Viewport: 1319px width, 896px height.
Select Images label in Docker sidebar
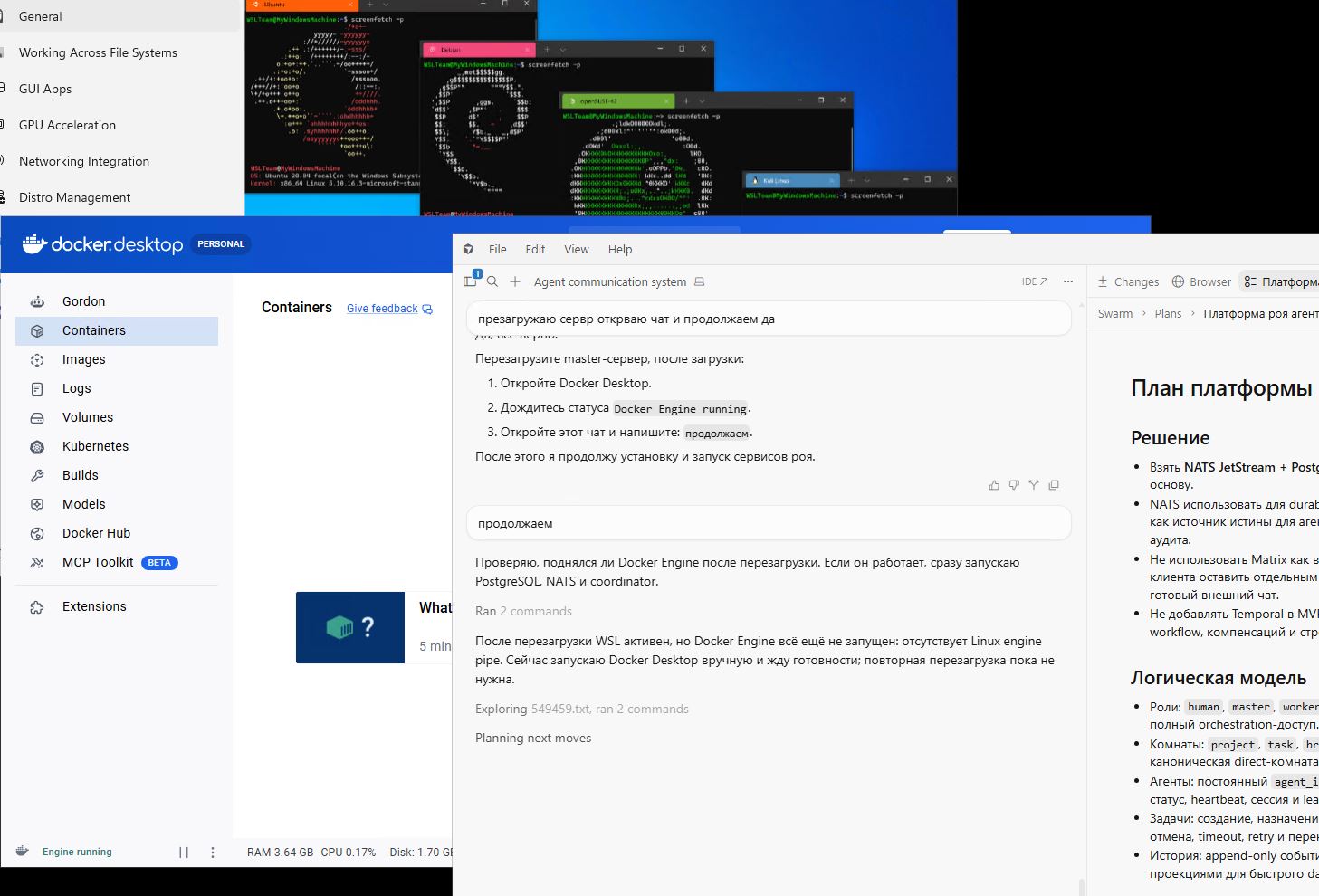(x=83, y=359)
